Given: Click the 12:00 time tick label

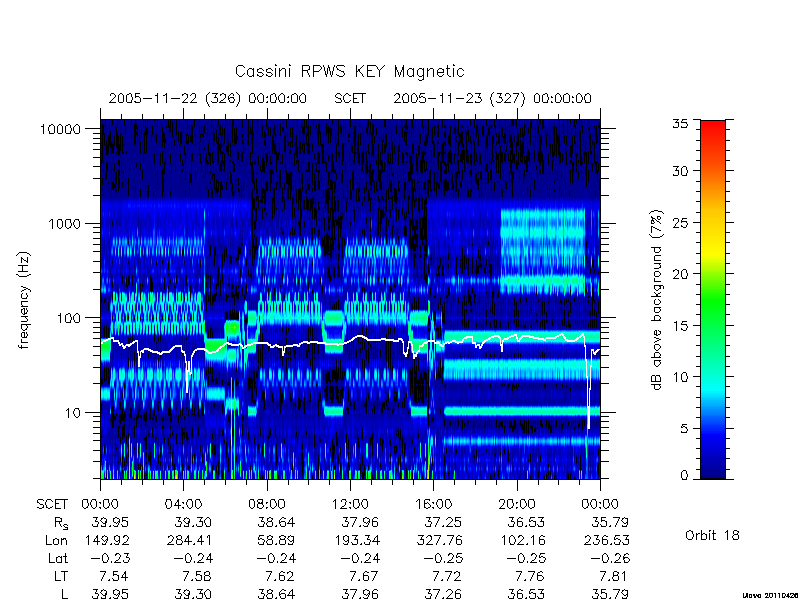Looking at the screenshot, I should (x=350, y=504).
